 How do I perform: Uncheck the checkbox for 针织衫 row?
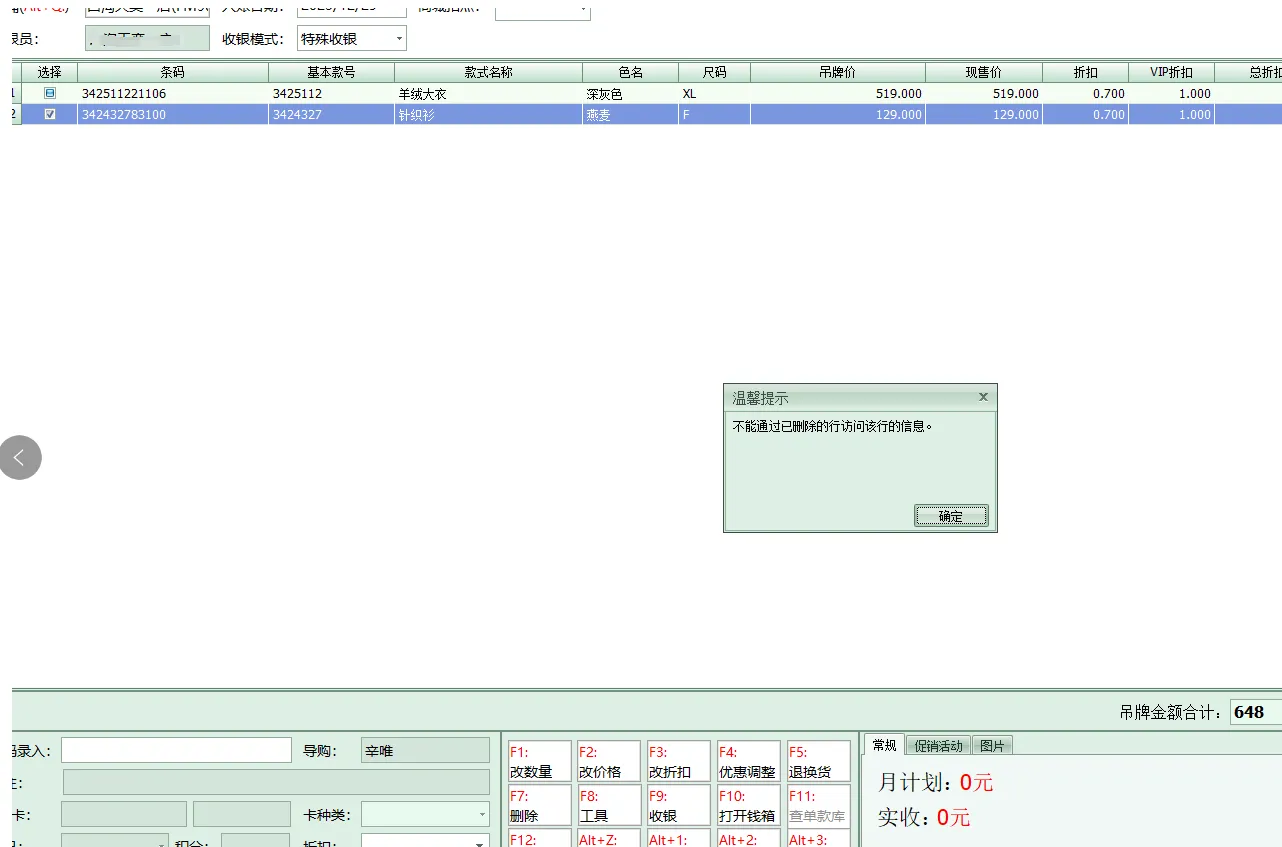tap(50, 114)
